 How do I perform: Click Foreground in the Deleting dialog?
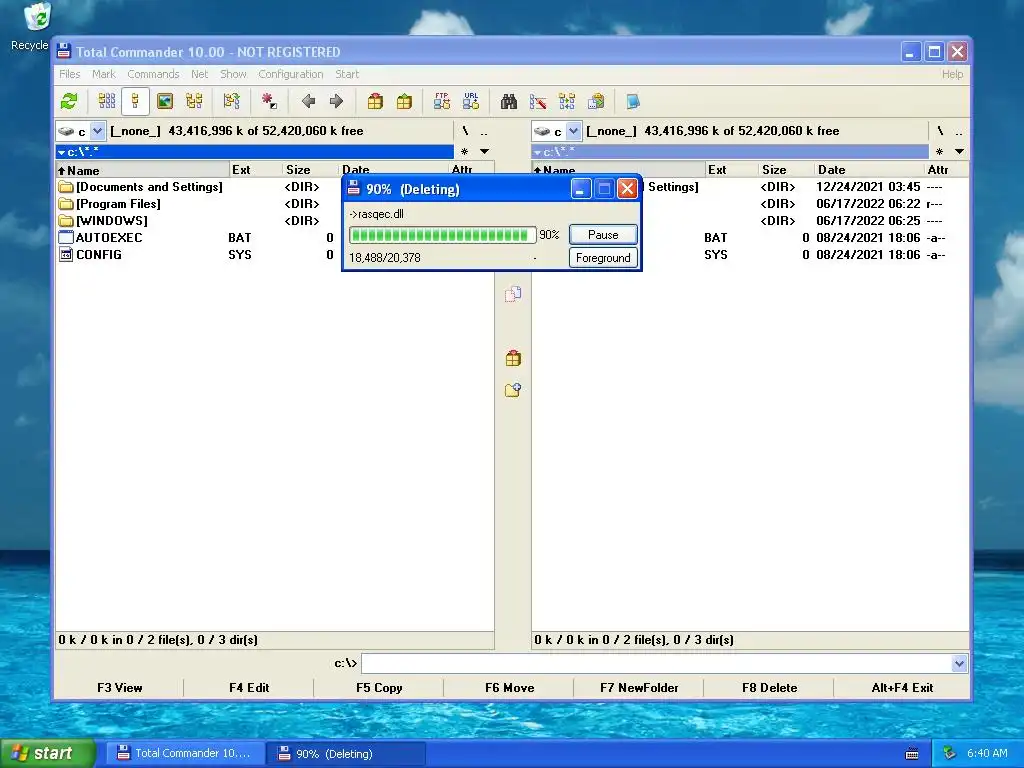click(603, 258)
